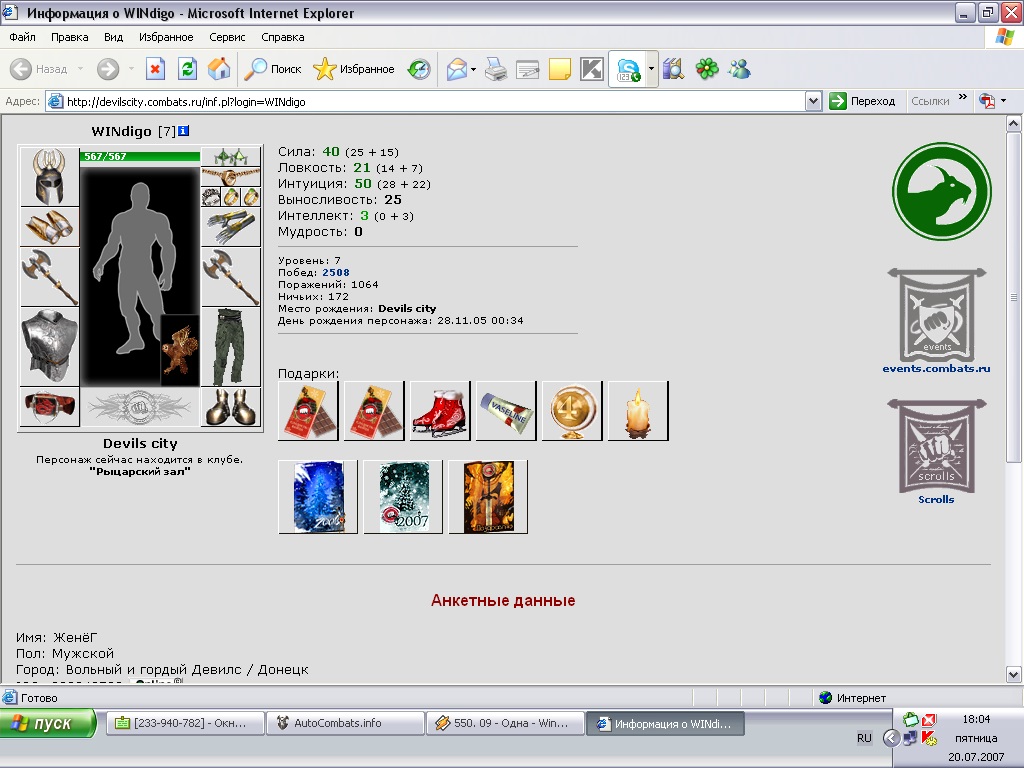Open the Scrolls link
The height and width of the screenshot is (768, 1024).
(936, 500)
